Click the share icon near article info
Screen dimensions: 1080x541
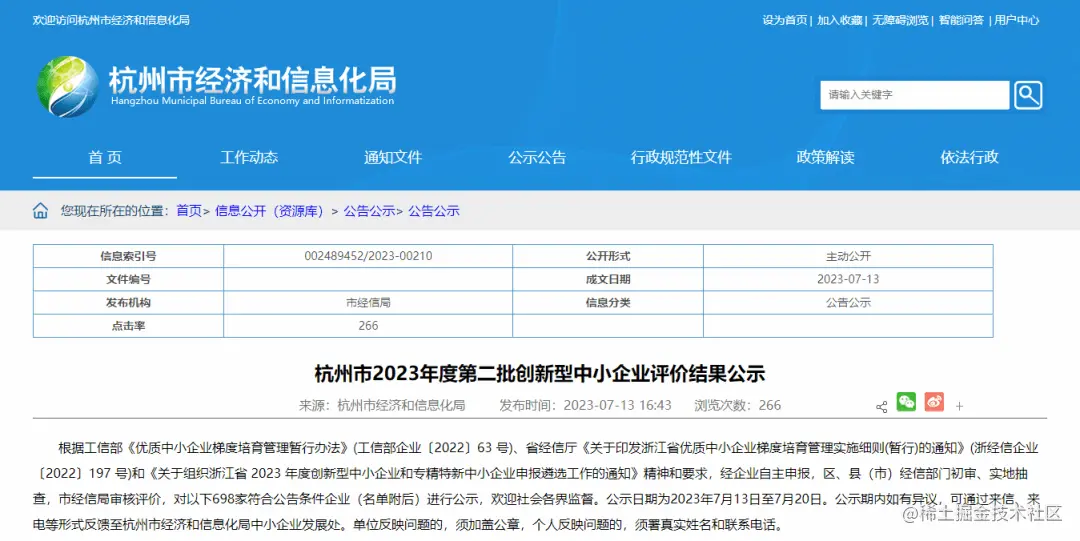pos(881,407)
